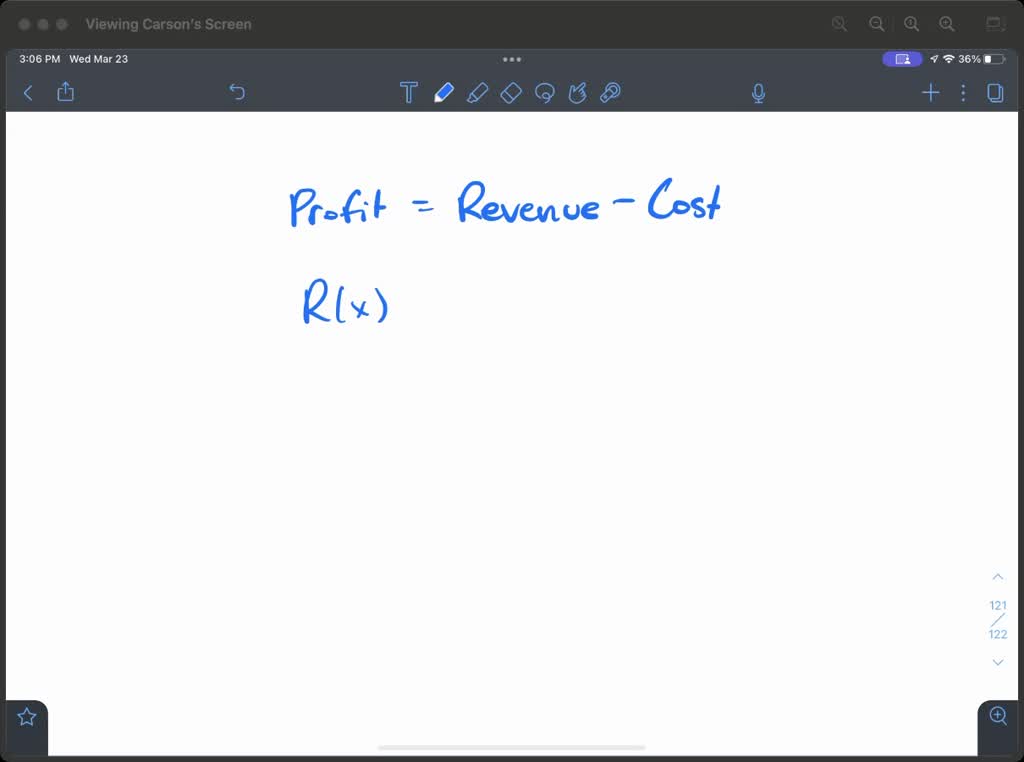Tap the undo arrow
The height and width of the screenshot is (762, 1024).
coord(237,92)
